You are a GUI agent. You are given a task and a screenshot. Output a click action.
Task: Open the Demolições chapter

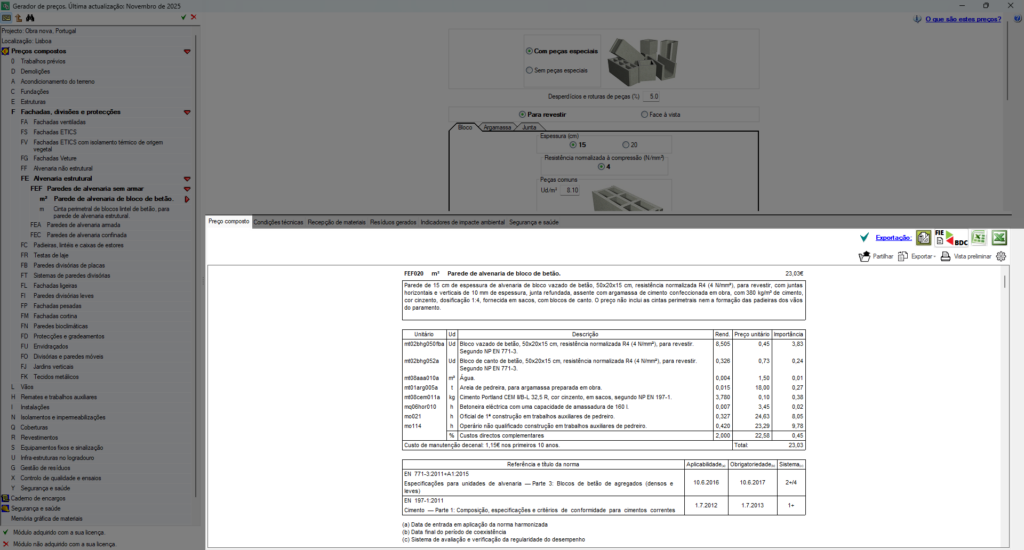tap(35, 71)
